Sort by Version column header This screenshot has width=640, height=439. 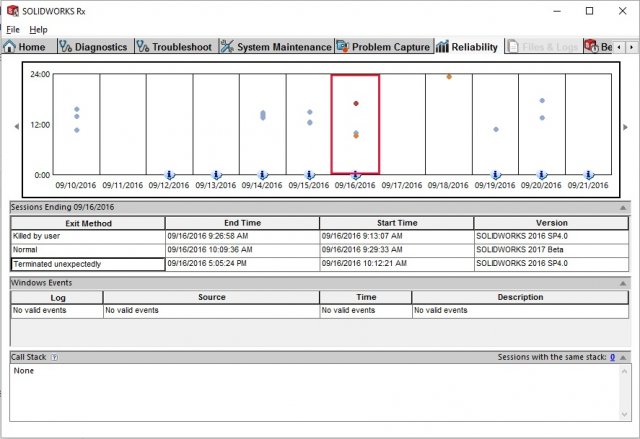point(551,223)
